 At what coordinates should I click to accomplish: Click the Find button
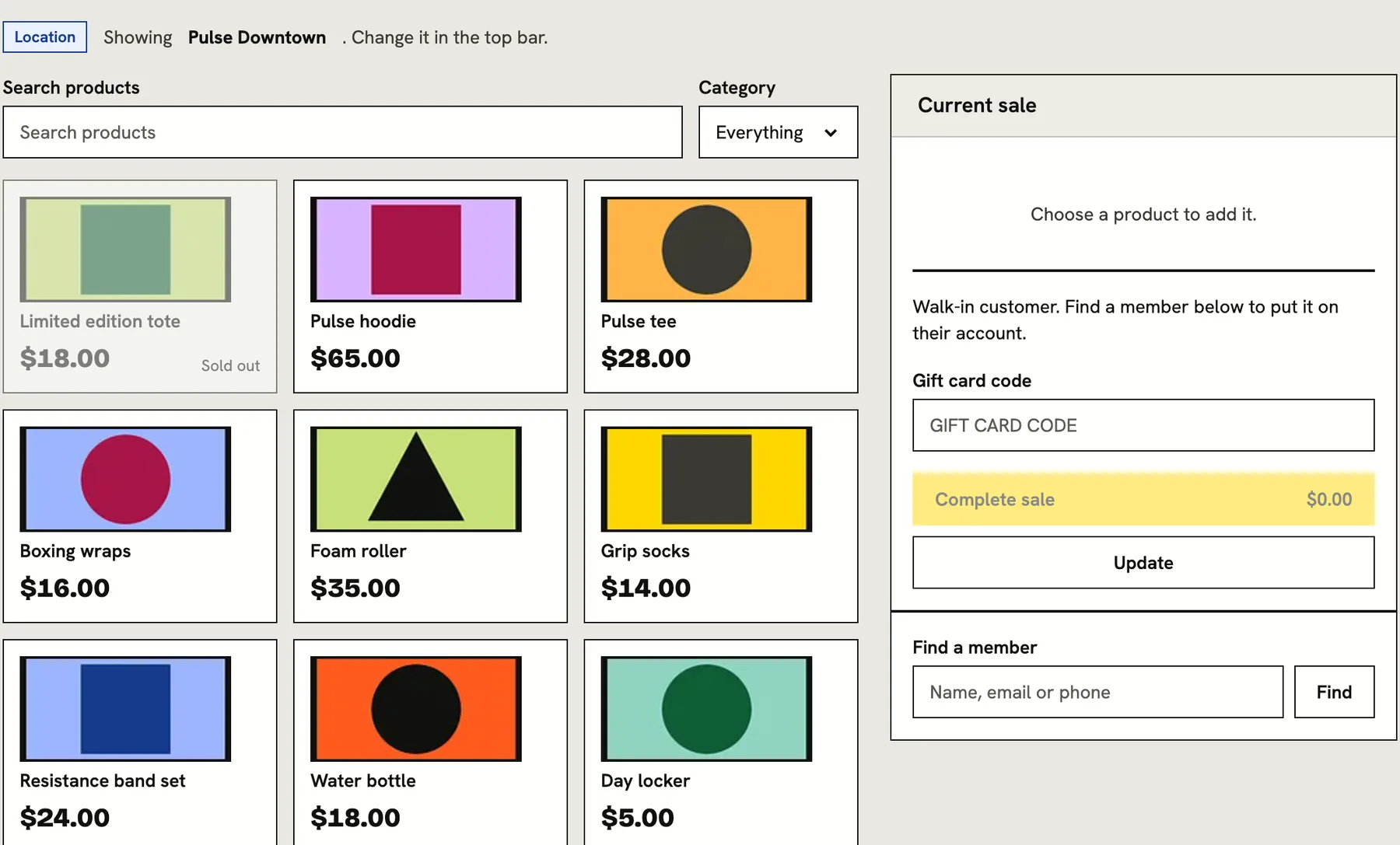pos(1334,692)
